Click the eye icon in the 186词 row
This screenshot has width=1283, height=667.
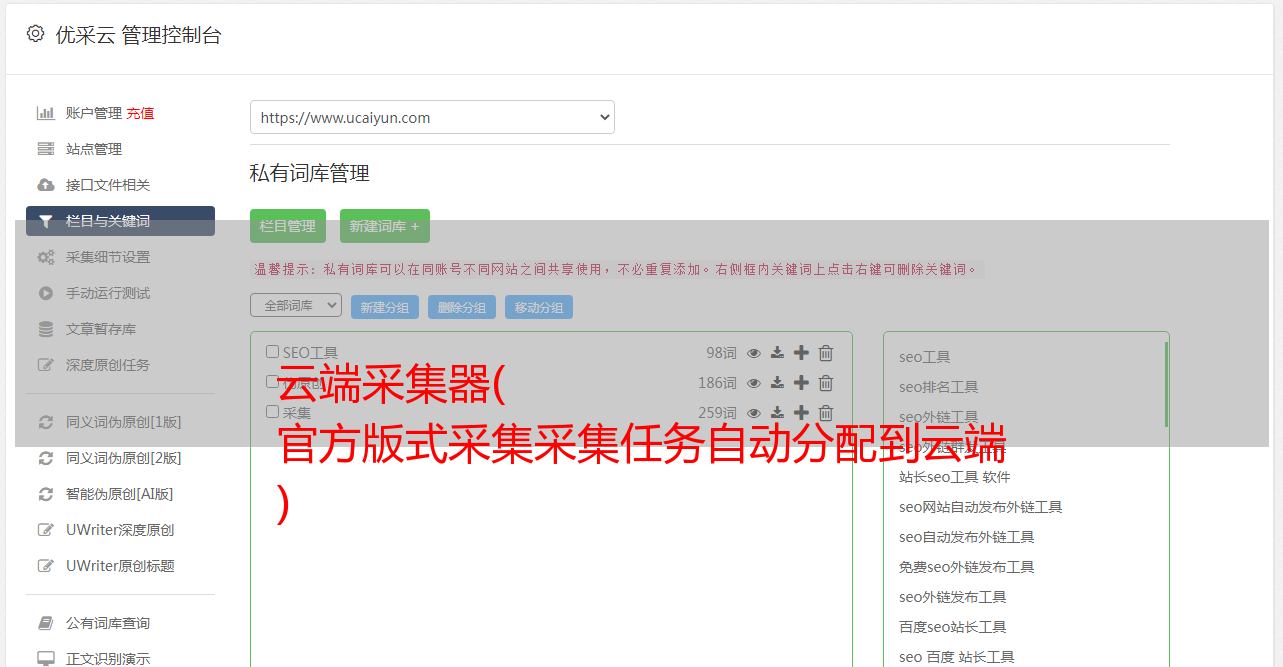(x=754, y=383)
